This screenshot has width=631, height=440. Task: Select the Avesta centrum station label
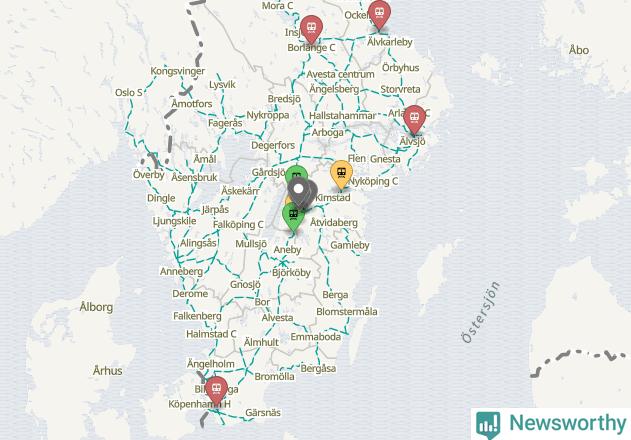pos(340,74)
